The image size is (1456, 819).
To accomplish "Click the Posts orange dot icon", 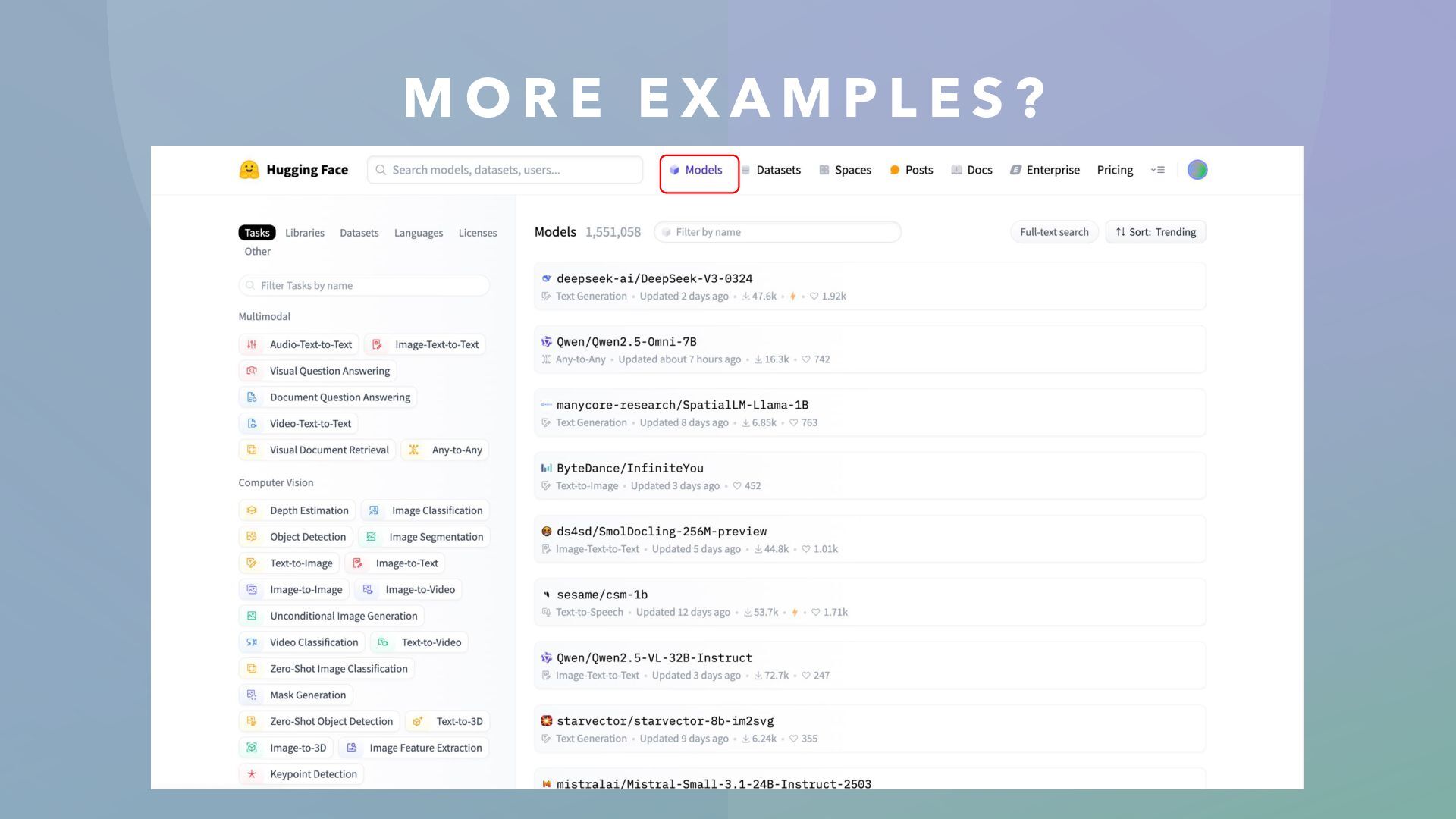I will coord(895,170).
